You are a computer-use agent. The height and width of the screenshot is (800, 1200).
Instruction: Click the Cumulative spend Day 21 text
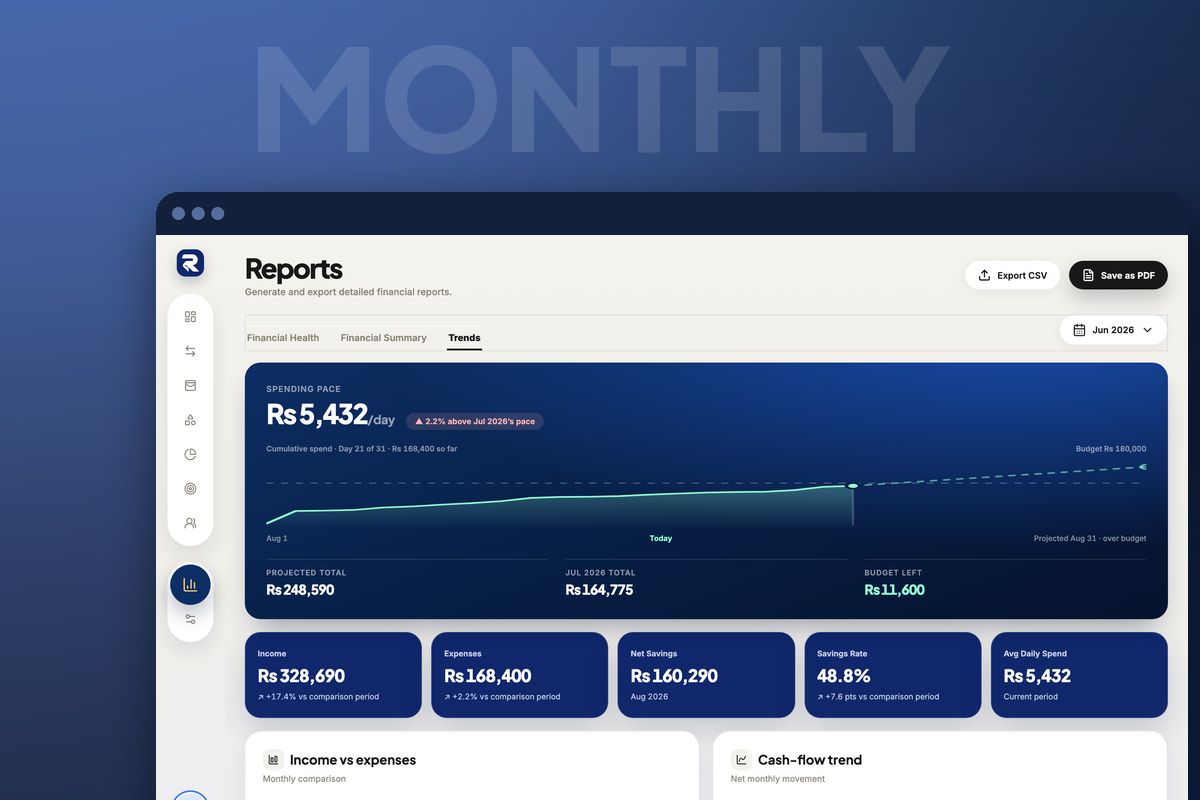(362, 449)
